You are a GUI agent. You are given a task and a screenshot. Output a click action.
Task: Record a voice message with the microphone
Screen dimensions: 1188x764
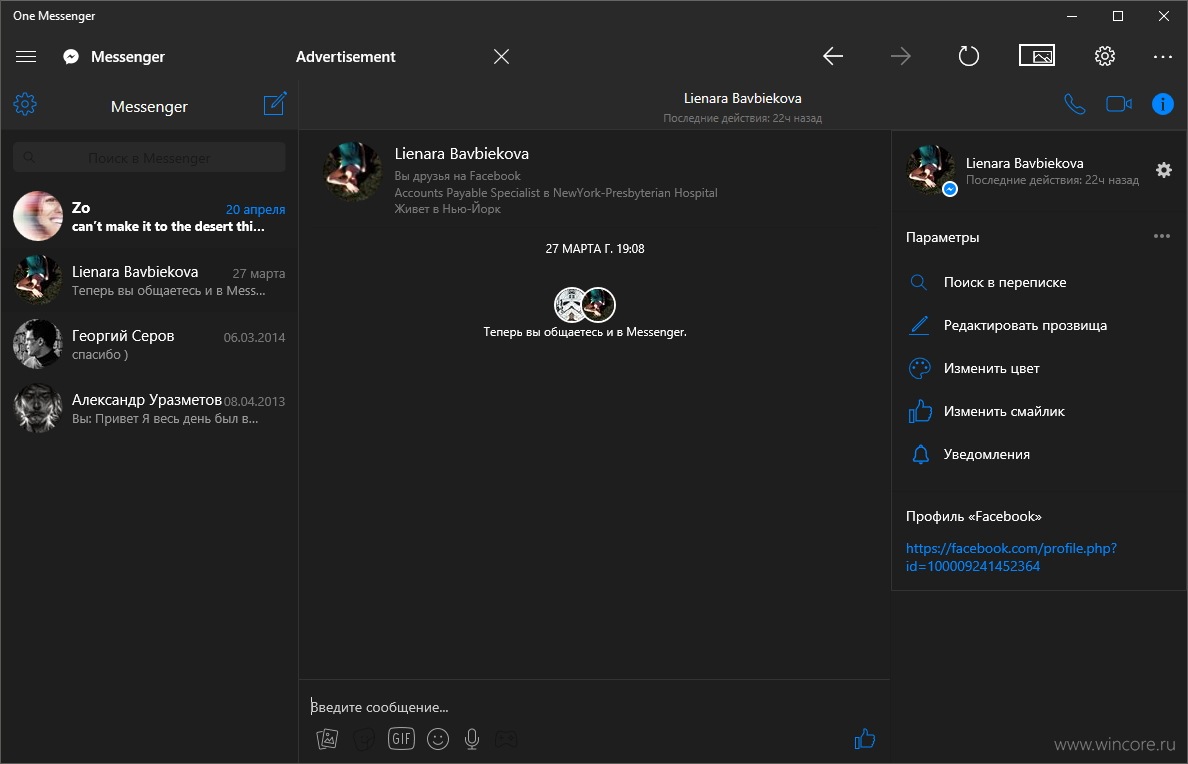point(472,739)
